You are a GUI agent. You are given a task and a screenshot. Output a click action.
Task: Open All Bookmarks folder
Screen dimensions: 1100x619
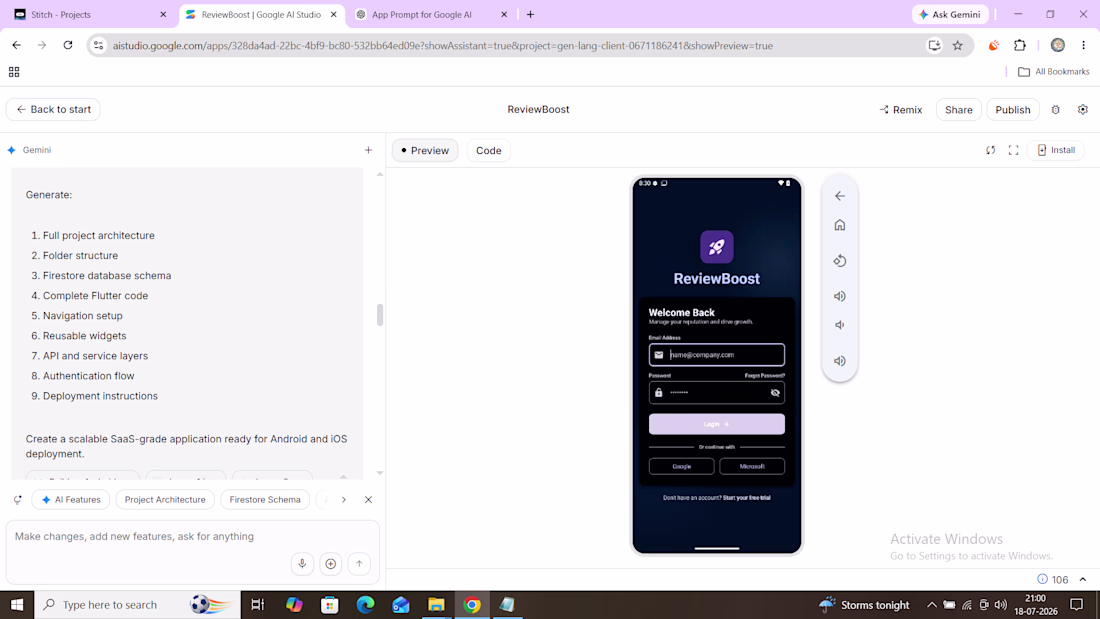tap(1054, 72)
